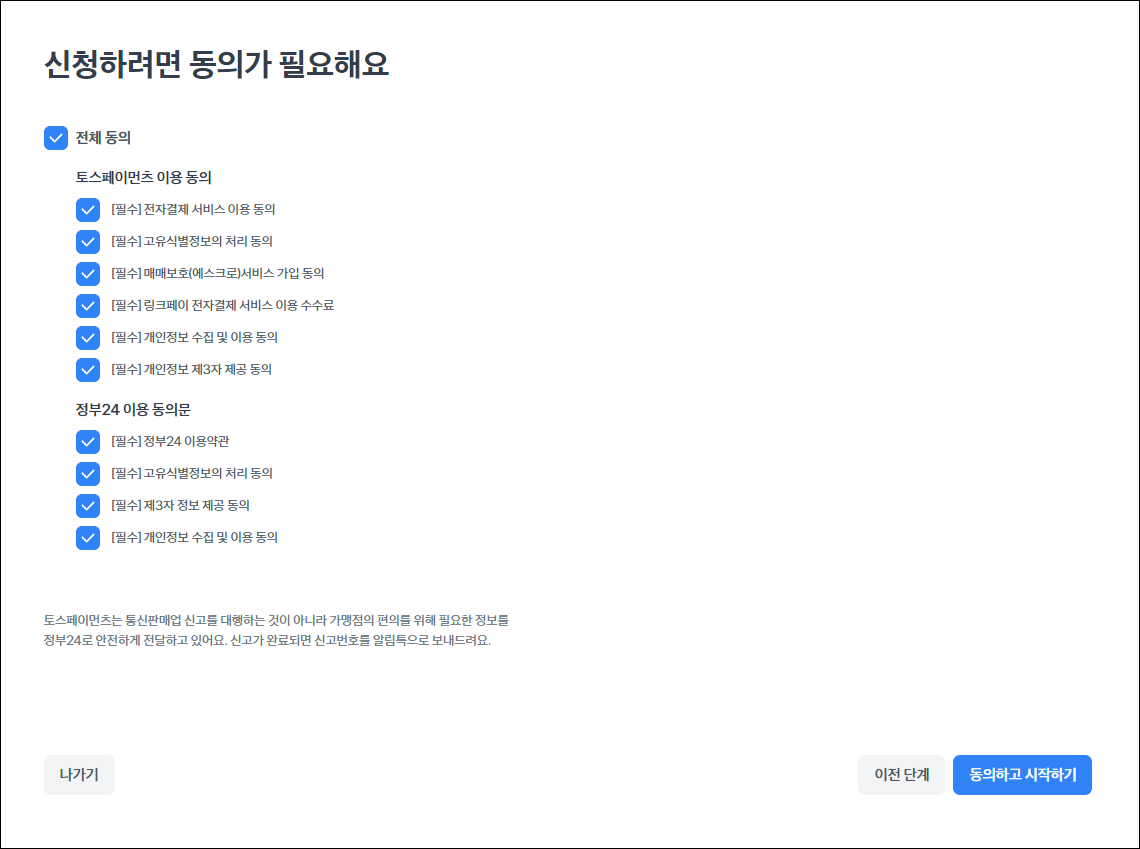Click the 나가기 button
The image size is (1140, 849).
79,775
